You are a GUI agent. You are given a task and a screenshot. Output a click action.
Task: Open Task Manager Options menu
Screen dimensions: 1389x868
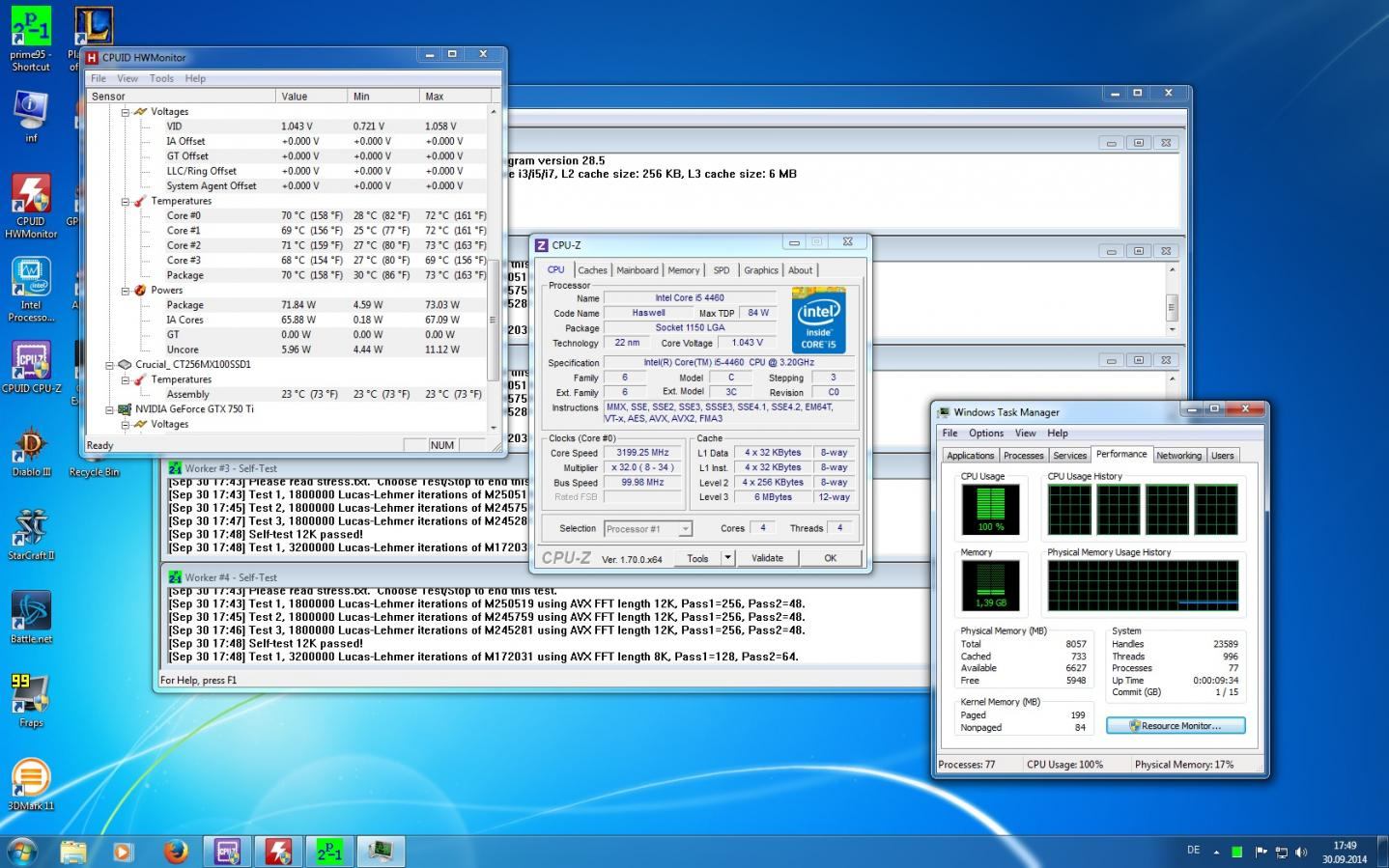coord(986,434)
